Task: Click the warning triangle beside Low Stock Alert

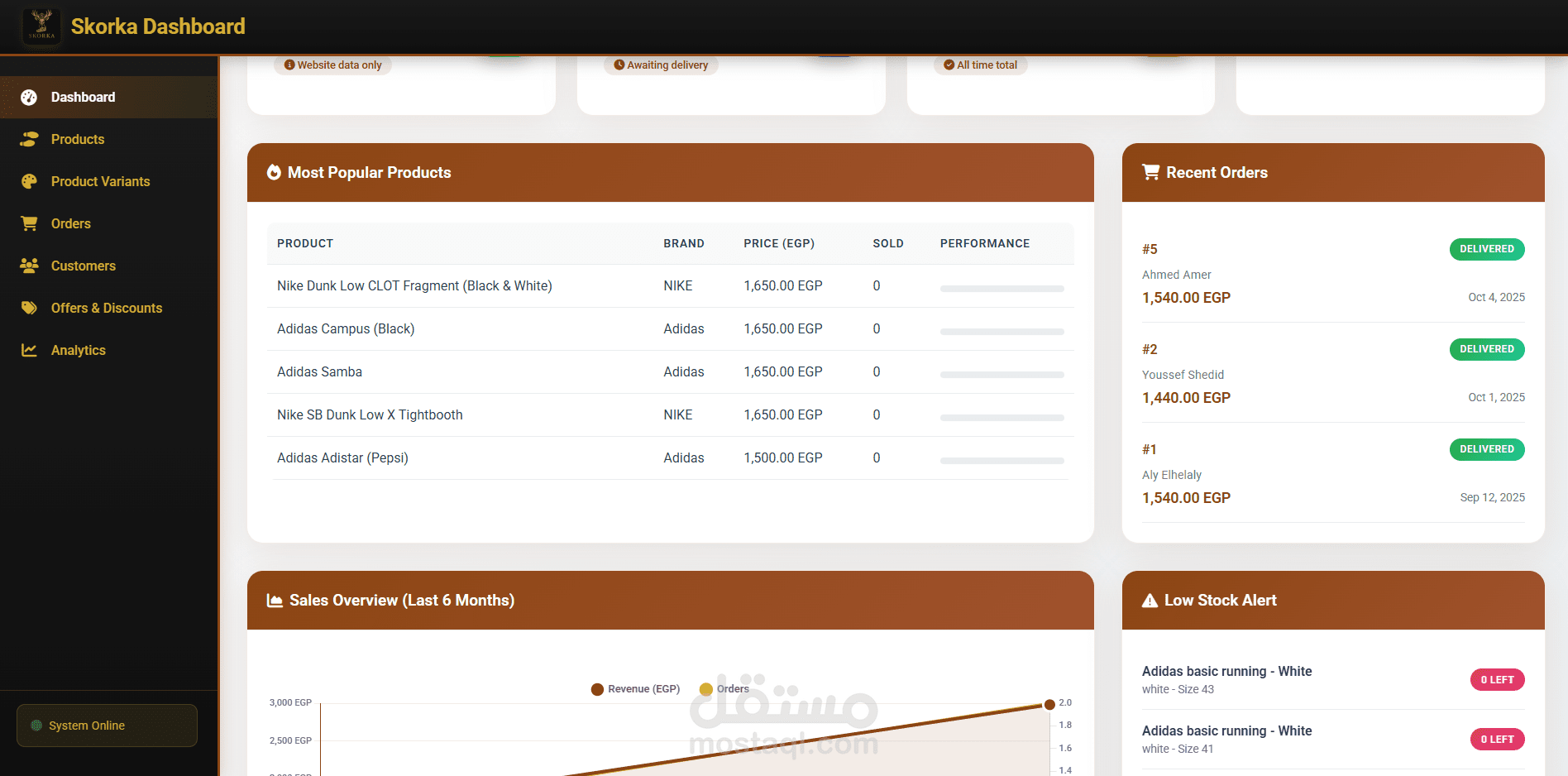Action: 1150,601
